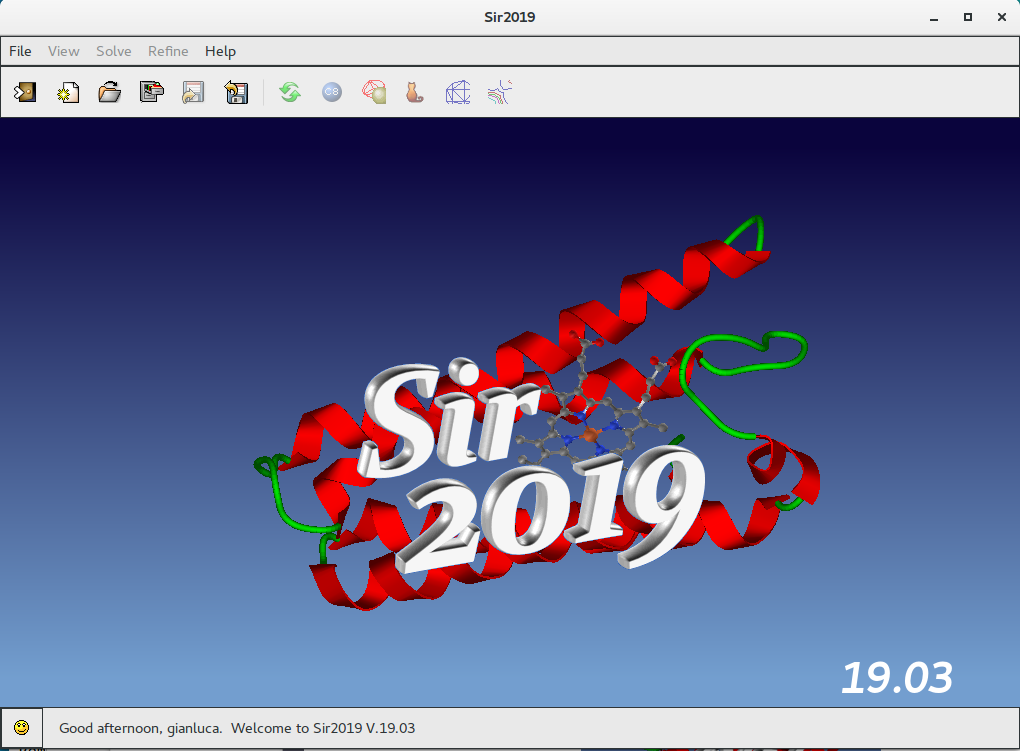Click the exit door icon in toolbar

(x=25, y=92)
